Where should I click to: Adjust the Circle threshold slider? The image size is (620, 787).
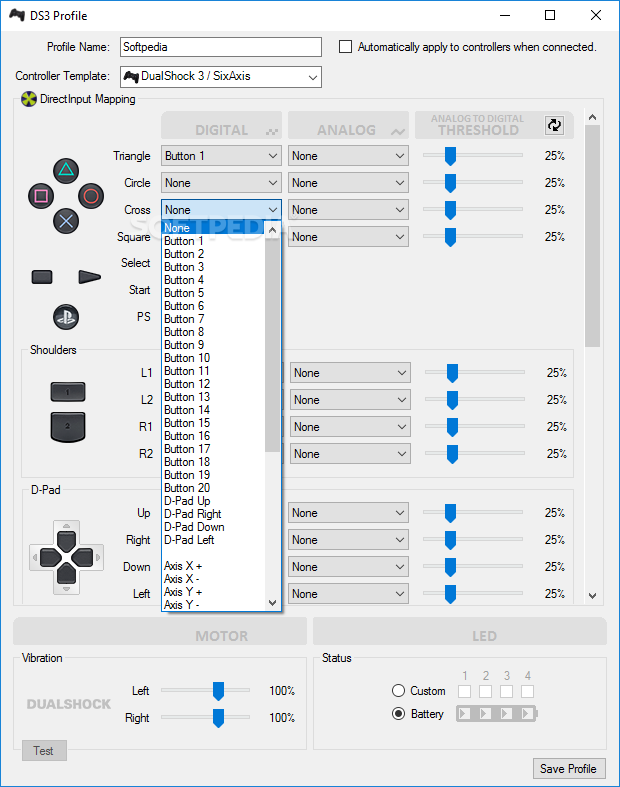[x=450, y=183]
